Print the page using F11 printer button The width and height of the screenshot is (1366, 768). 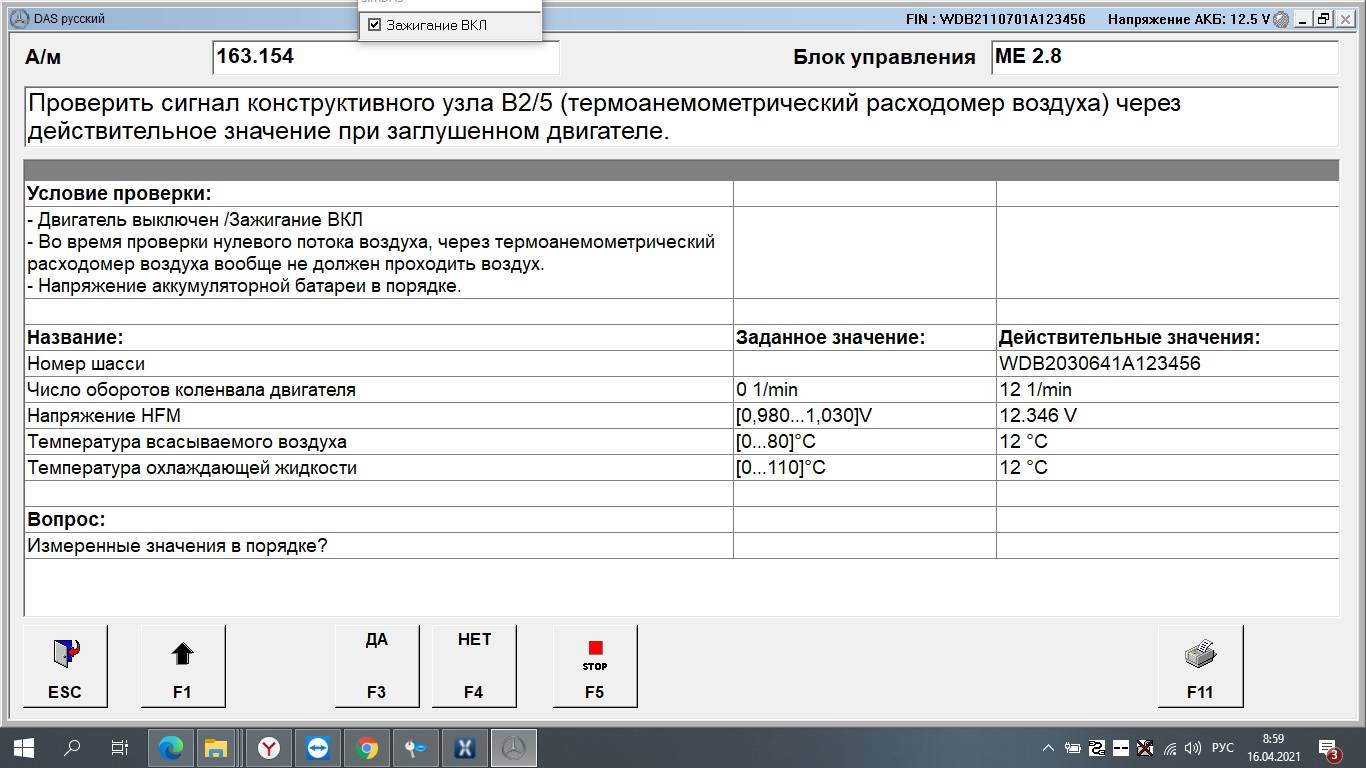[1200, 666]
